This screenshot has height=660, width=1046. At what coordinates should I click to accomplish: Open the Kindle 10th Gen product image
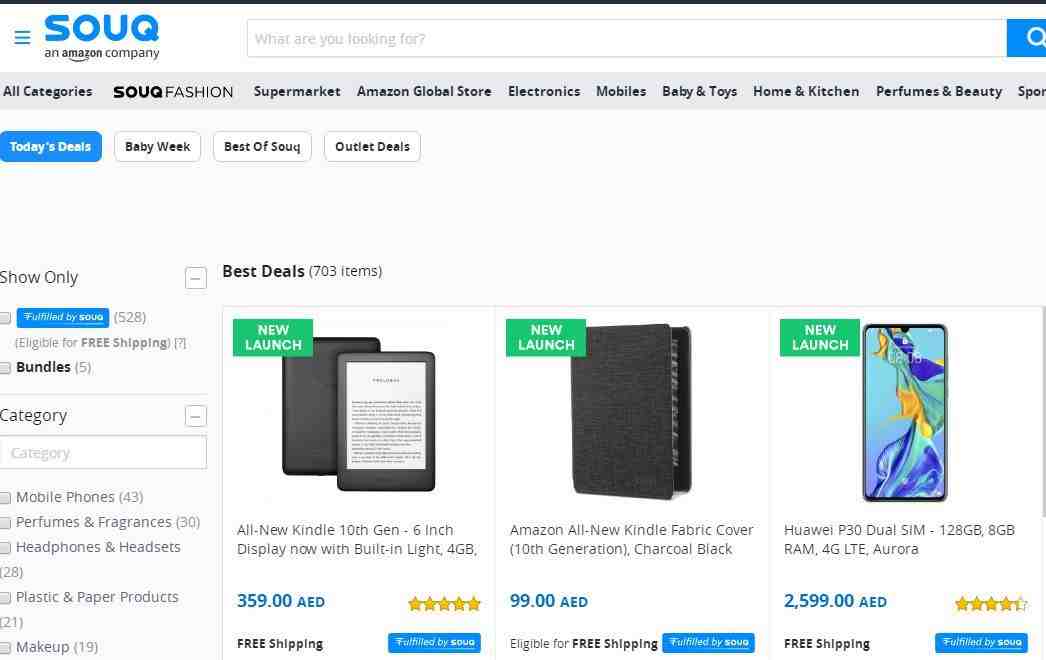tap(359, 414)
